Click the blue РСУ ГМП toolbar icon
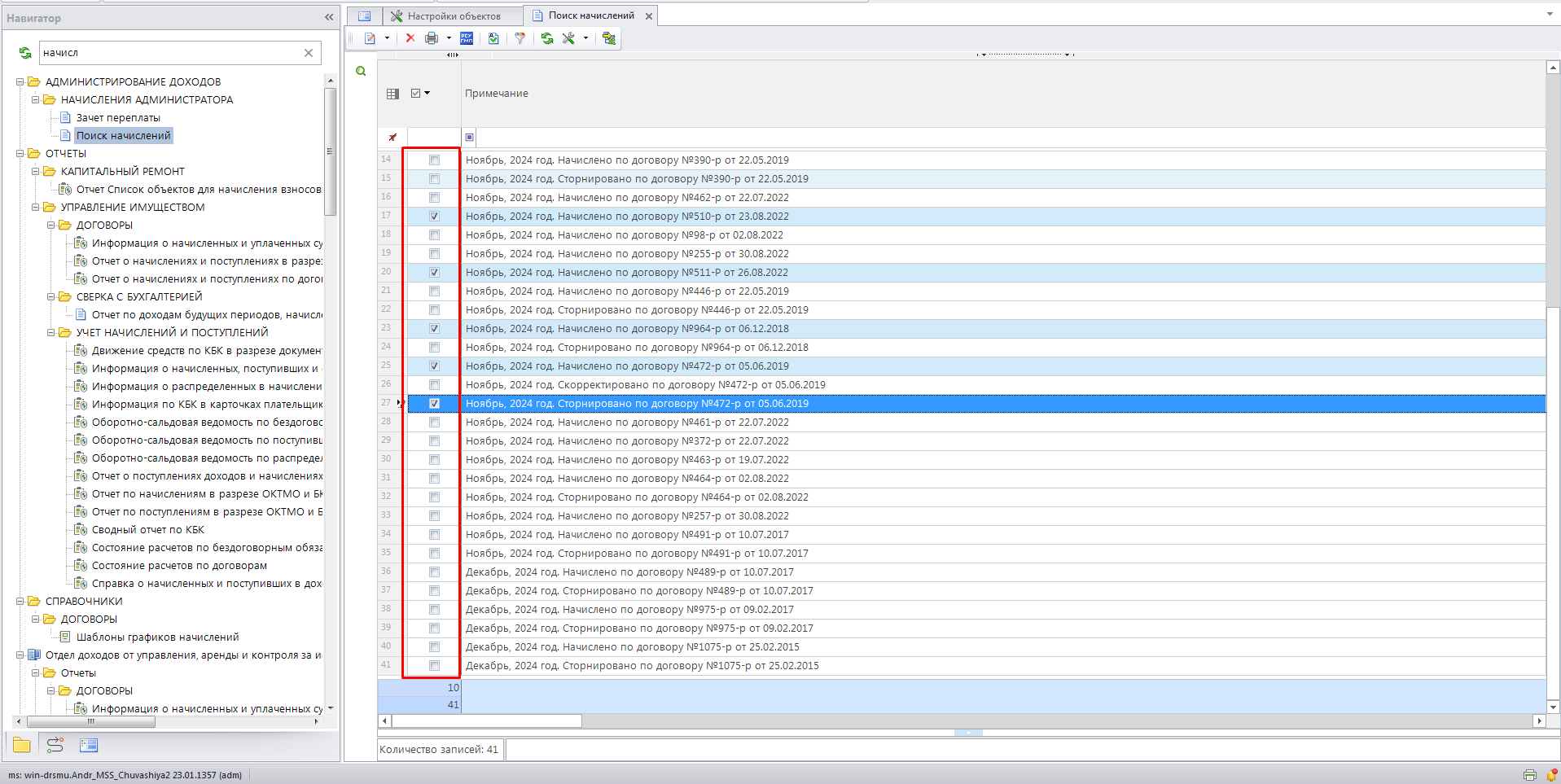Viewport: 1561px width, 784px height. (x=467, y=38)
